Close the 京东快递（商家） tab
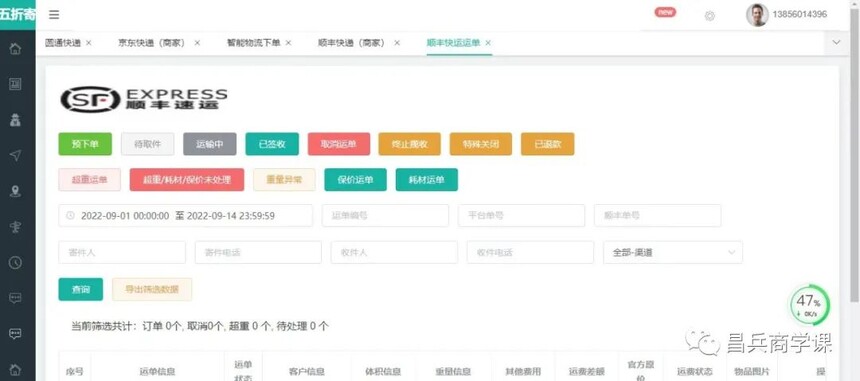 click(197, 43)
